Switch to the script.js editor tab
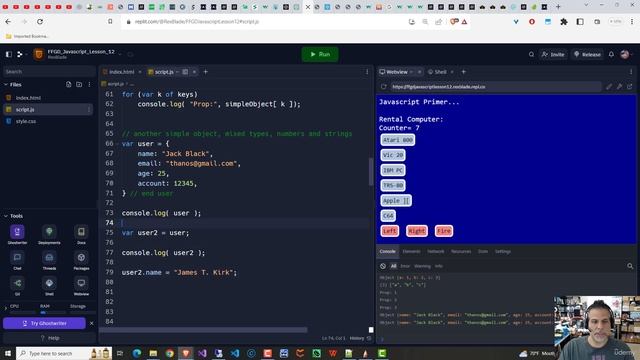This screenshot has height=360, width=640. (164, 72)
